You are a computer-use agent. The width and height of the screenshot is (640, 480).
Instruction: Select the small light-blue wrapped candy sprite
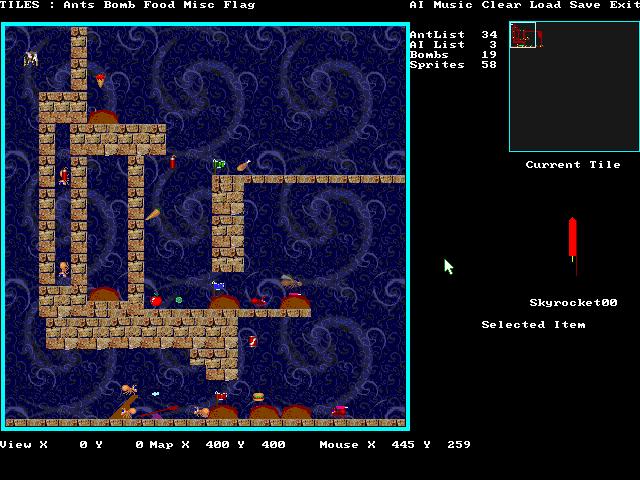point(156,394)
